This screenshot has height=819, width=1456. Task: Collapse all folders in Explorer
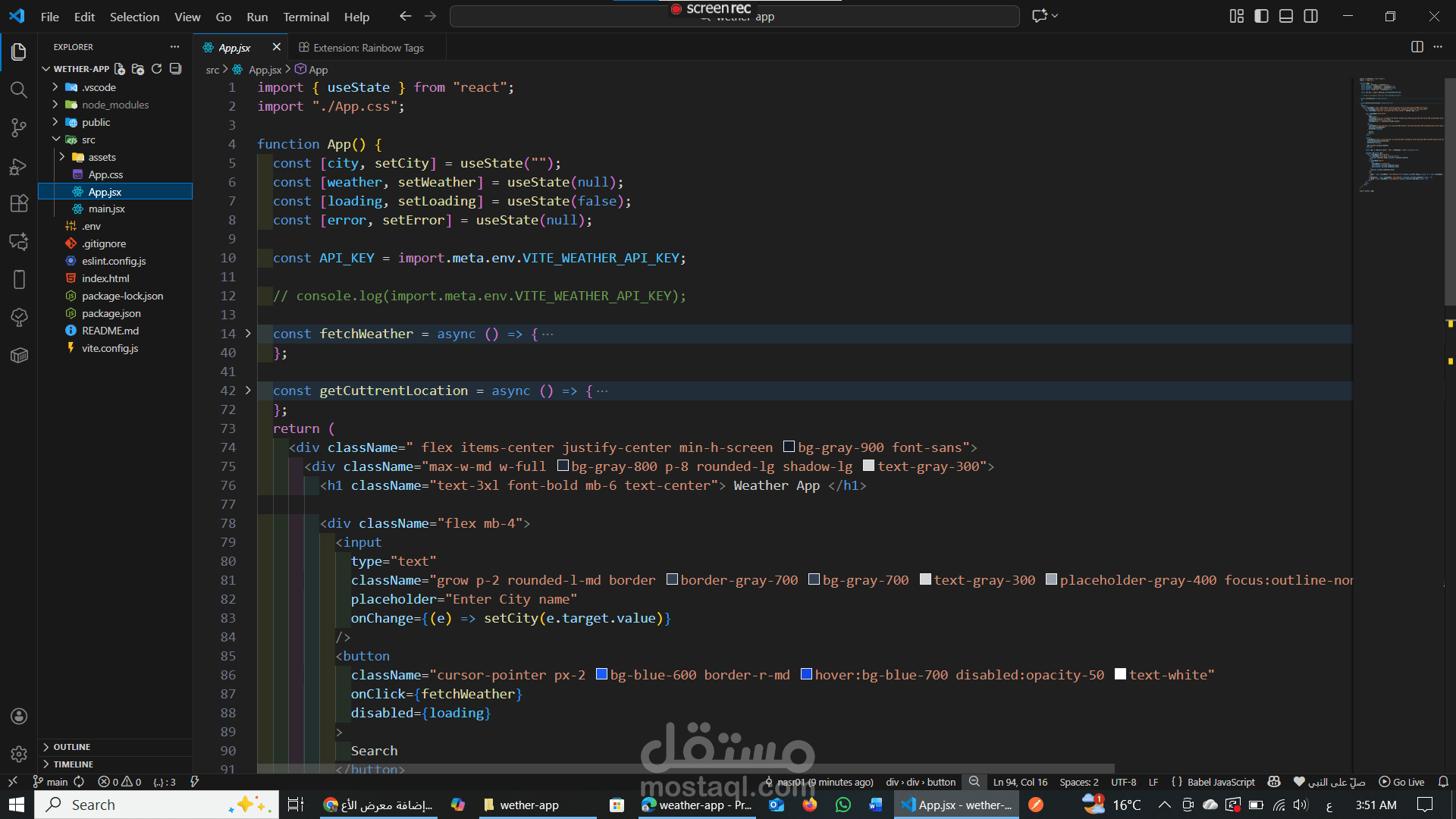(175, 69)
